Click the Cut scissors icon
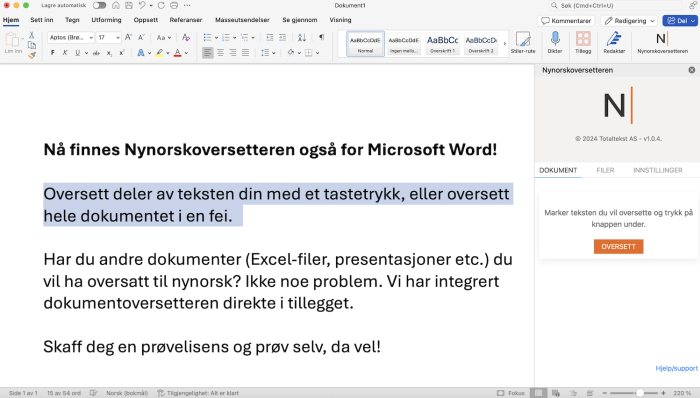Screen dimensions: 700x398 point(32,35)
